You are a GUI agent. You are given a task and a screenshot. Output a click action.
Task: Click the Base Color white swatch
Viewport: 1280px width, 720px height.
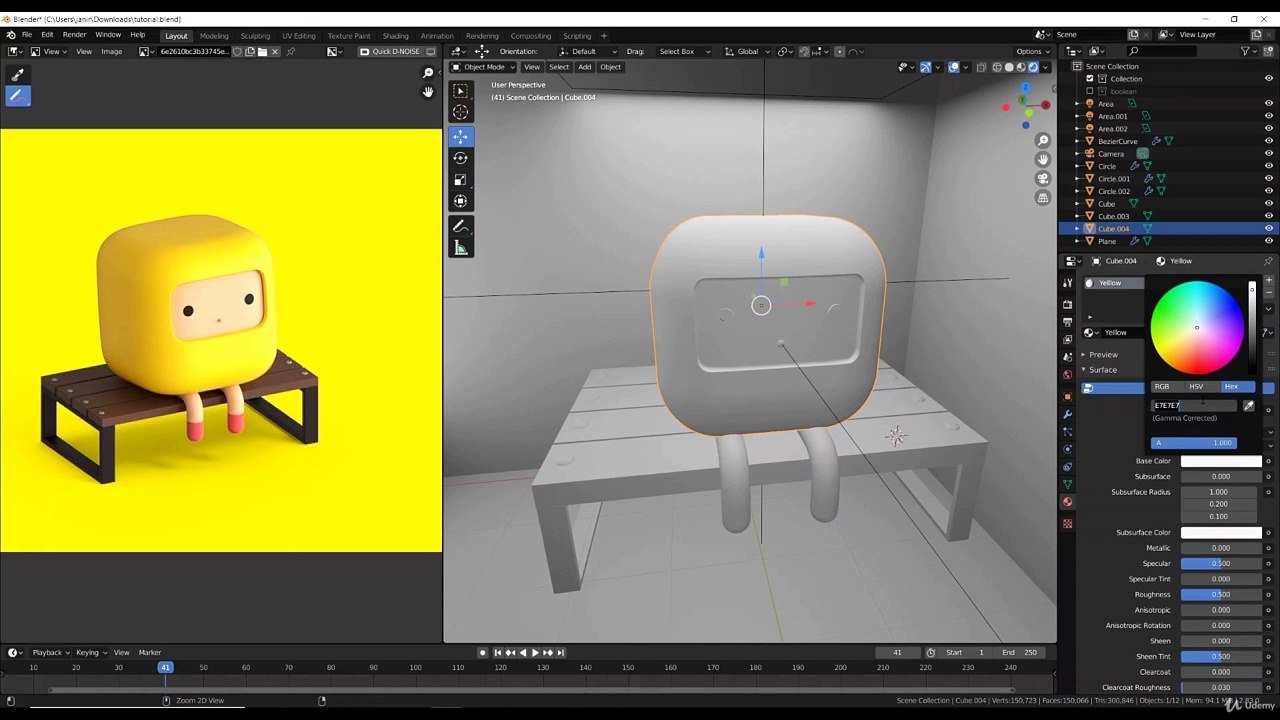(1221, 461)
